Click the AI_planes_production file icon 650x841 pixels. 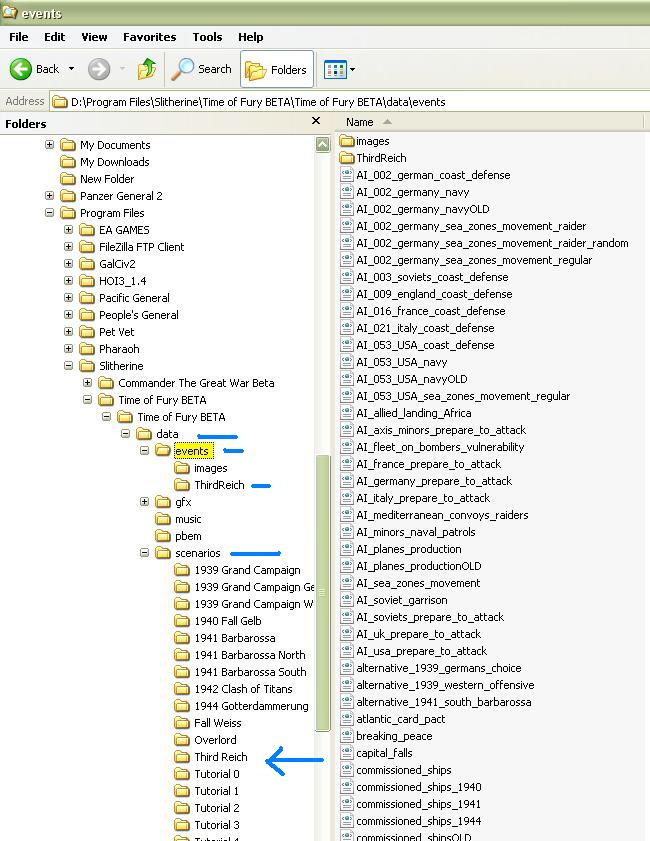[x=347, y=549]
